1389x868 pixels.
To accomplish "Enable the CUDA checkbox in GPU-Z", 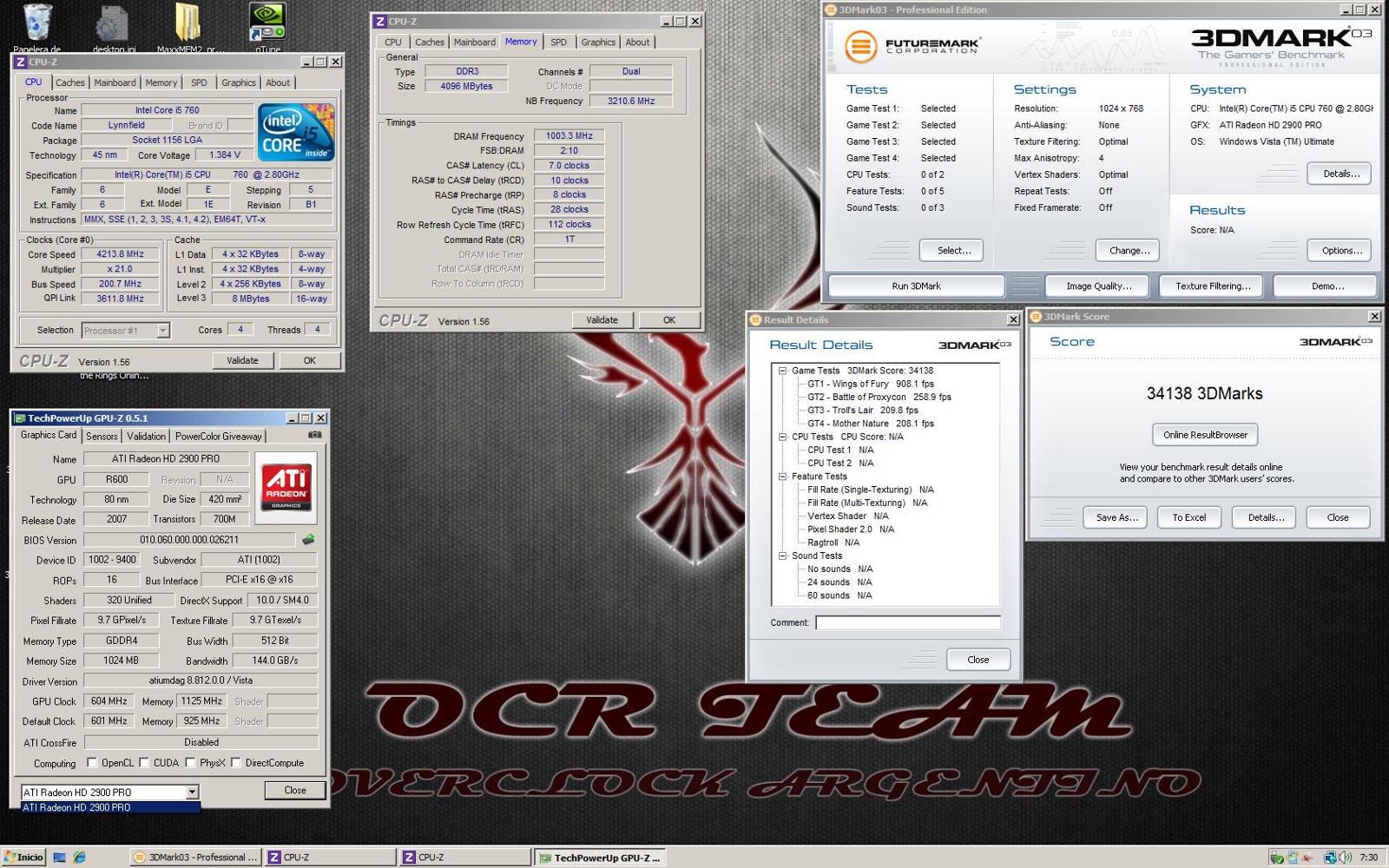I will pos(144,763).
